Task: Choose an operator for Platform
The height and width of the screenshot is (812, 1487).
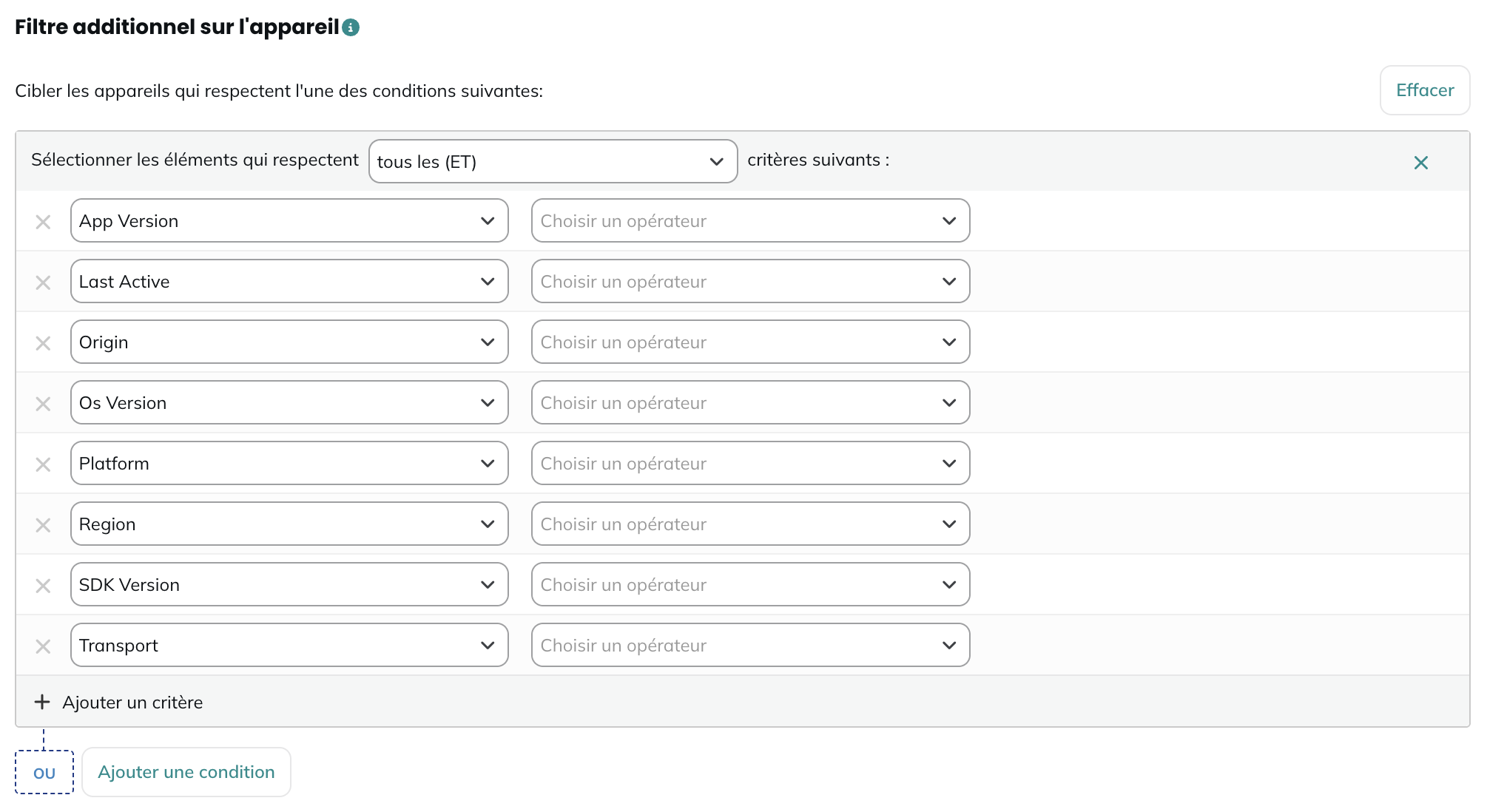Action: [x=750, y=463]
